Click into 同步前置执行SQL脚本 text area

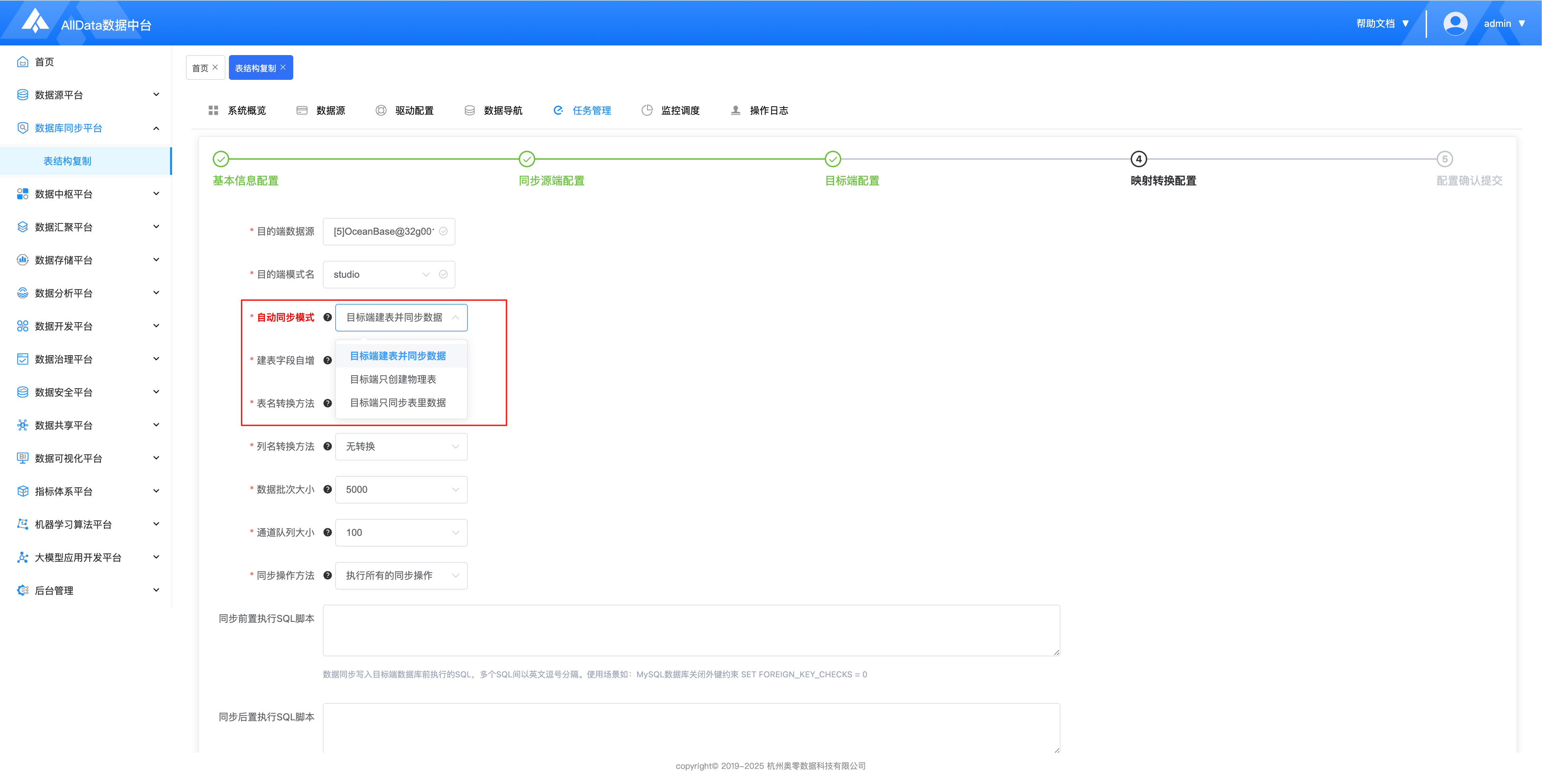tap(691, 630)
